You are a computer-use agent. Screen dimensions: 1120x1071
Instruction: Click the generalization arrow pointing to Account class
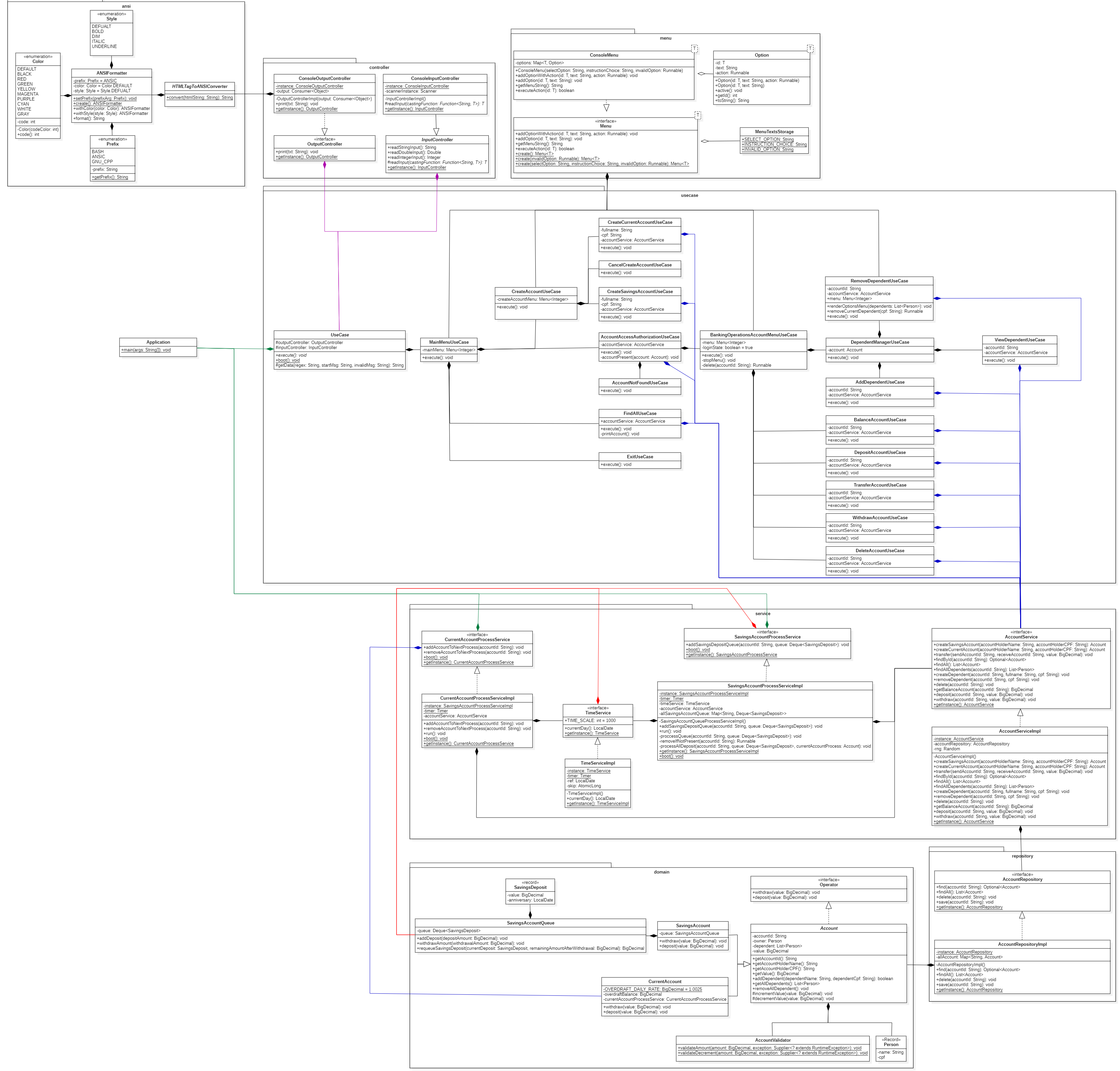point(747,964)
